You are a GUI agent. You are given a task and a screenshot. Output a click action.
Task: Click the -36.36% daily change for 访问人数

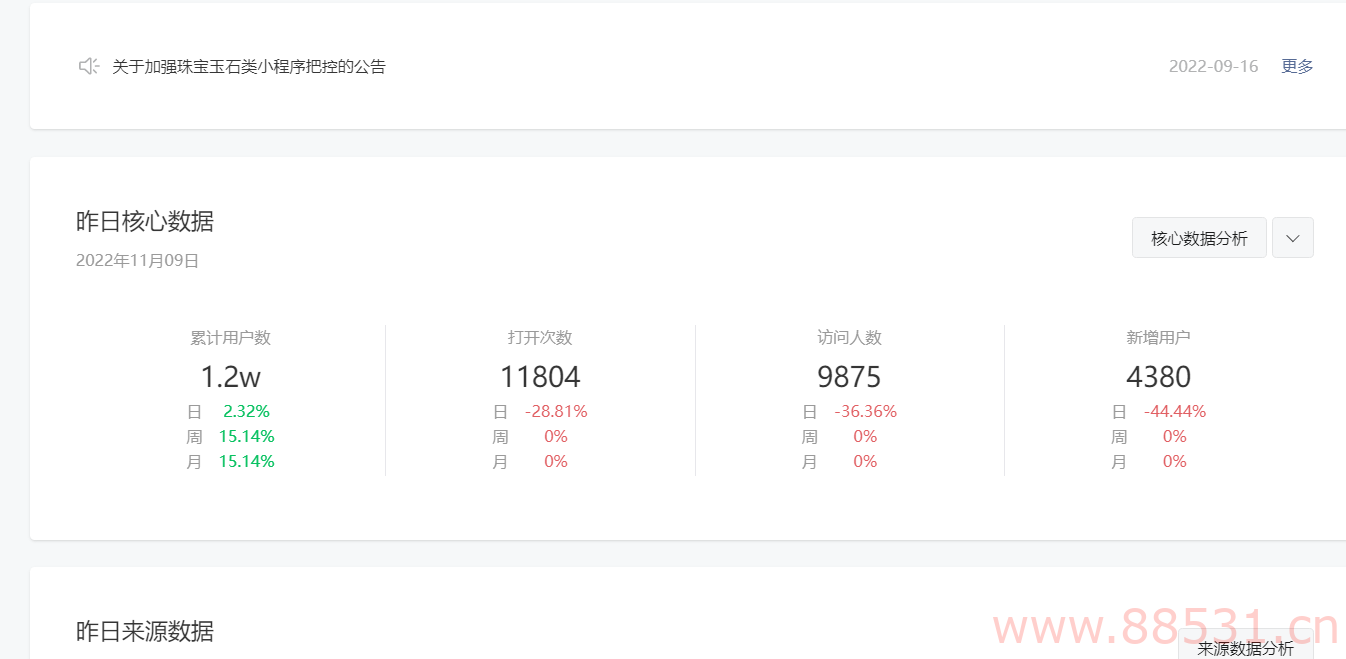865,411
